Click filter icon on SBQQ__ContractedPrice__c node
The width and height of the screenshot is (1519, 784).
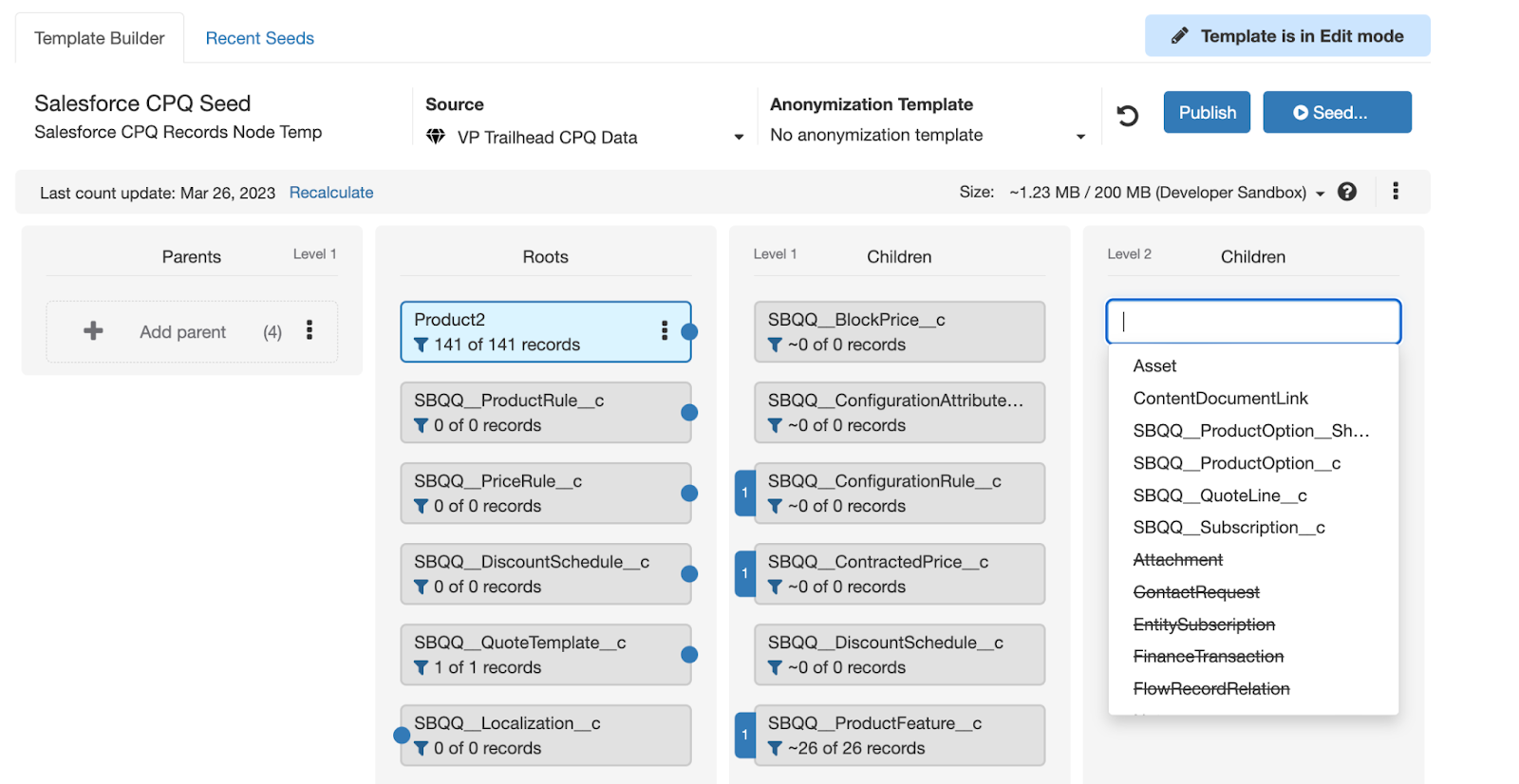[x=776, y=587]
